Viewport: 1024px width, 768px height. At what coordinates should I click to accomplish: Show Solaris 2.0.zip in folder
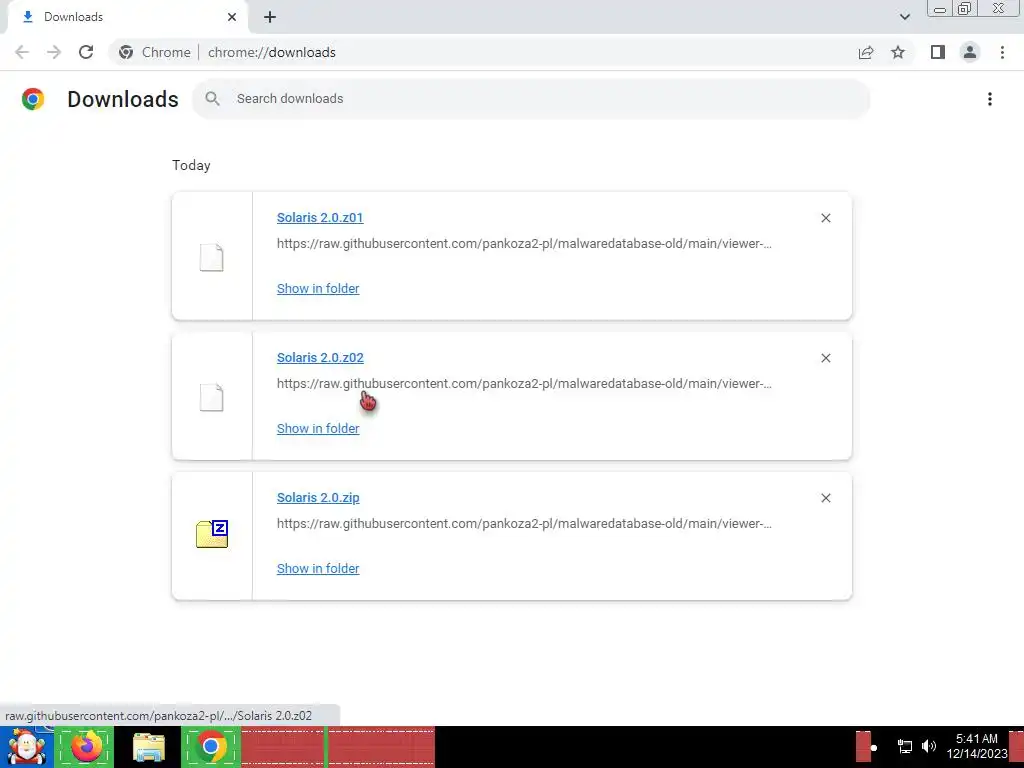pos(318,568)
